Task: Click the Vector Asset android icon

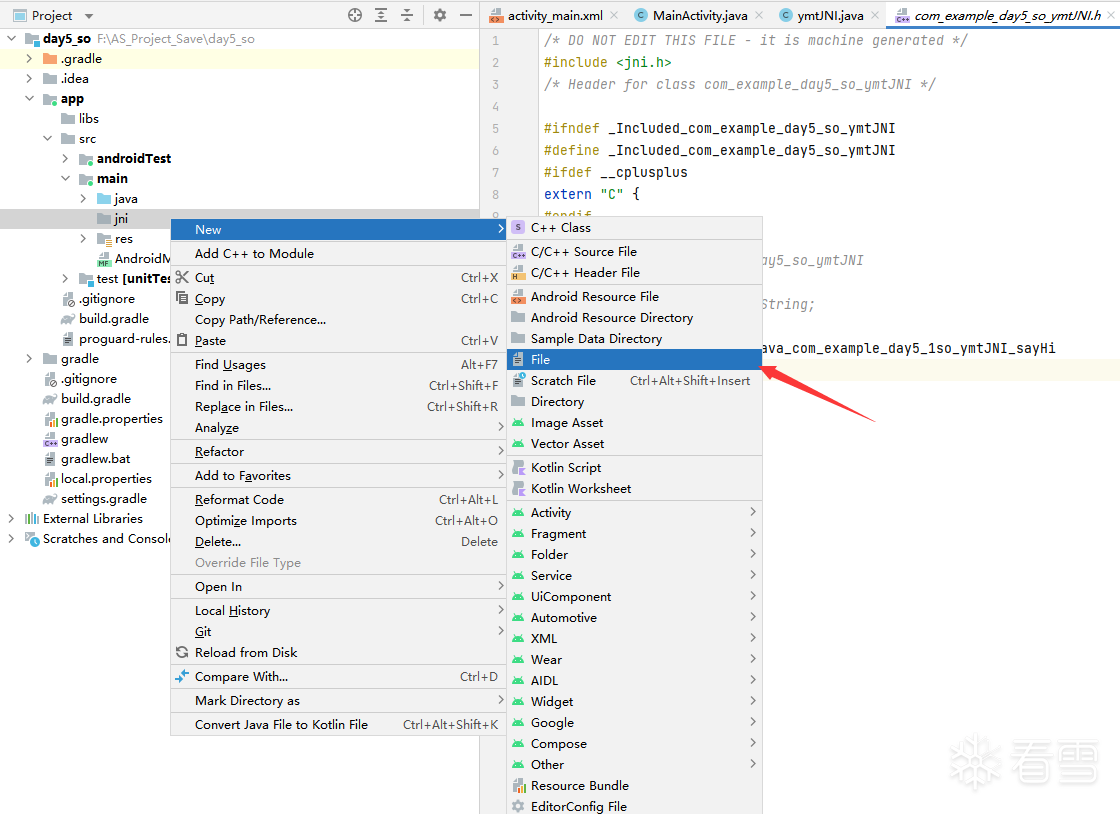Action: coord(519,443)
